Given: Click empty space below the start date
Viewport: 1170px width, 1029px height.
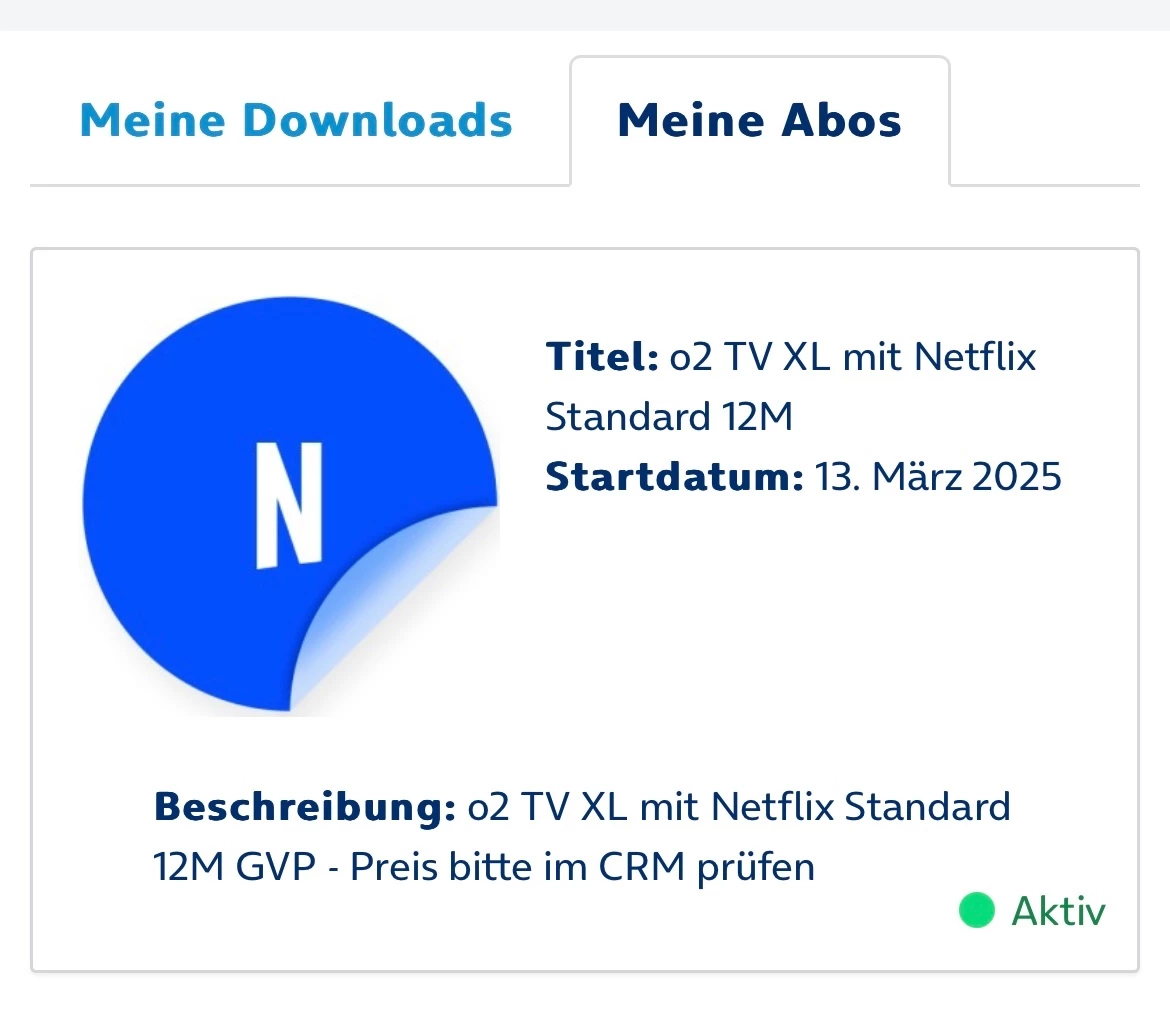Looking at the screenshot, I should pyautogui.click(x=800, y=620).
